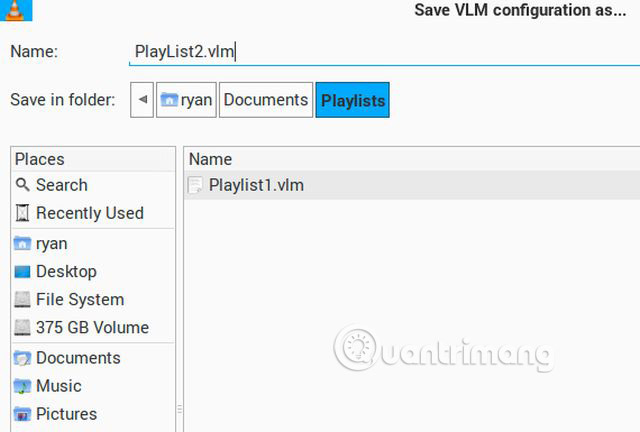Click the ryan home folder icon in Places
Screen dimensions: 640x432
point(23,243)
